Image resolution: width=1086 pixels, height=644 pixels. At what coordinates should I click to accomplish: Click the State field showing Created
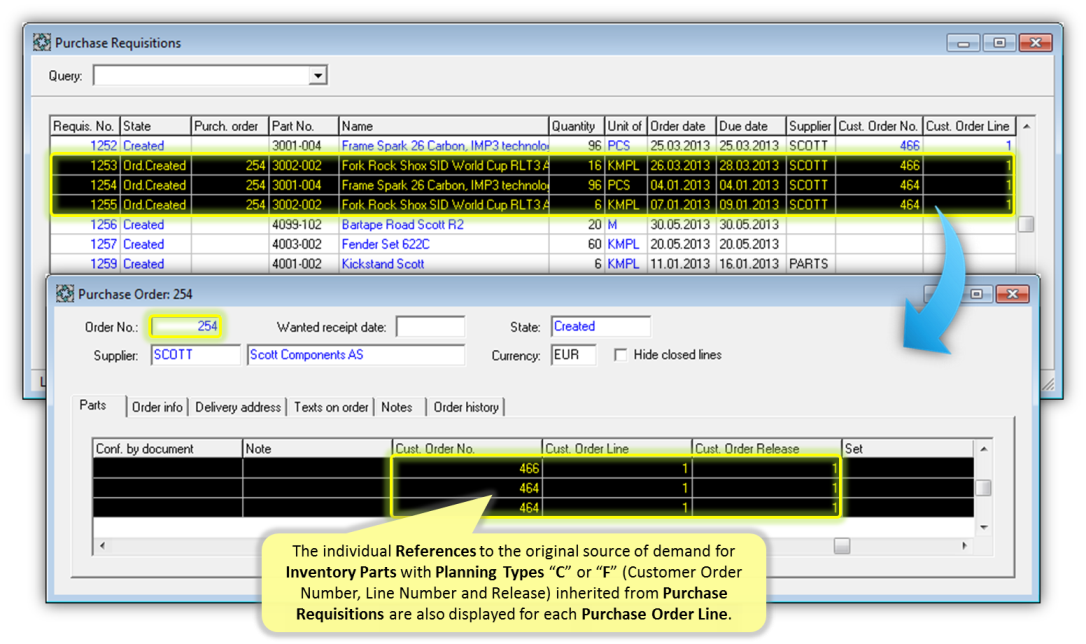coord(600,326)
